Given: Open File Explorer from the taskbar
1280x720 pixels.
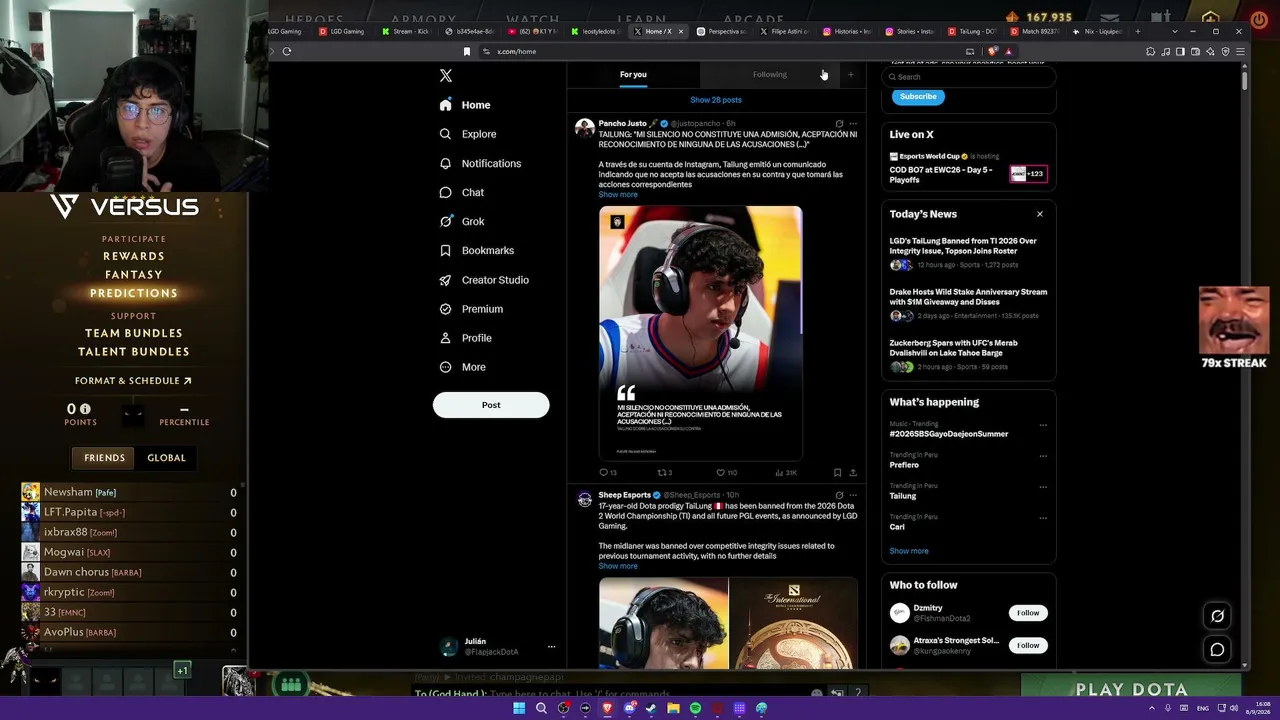Looking at the screenshot, I should click(x=673, y=708).
